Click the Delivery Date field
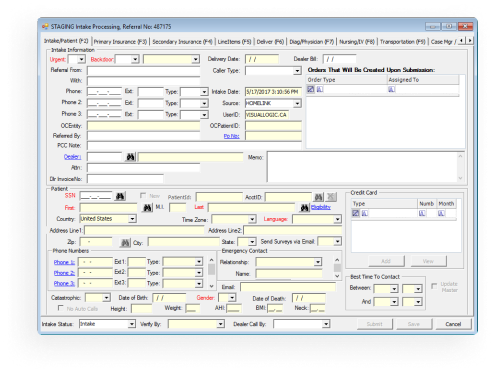Image resolution: width=495 pixels, height=372 pixels. [x=262, y=59]
